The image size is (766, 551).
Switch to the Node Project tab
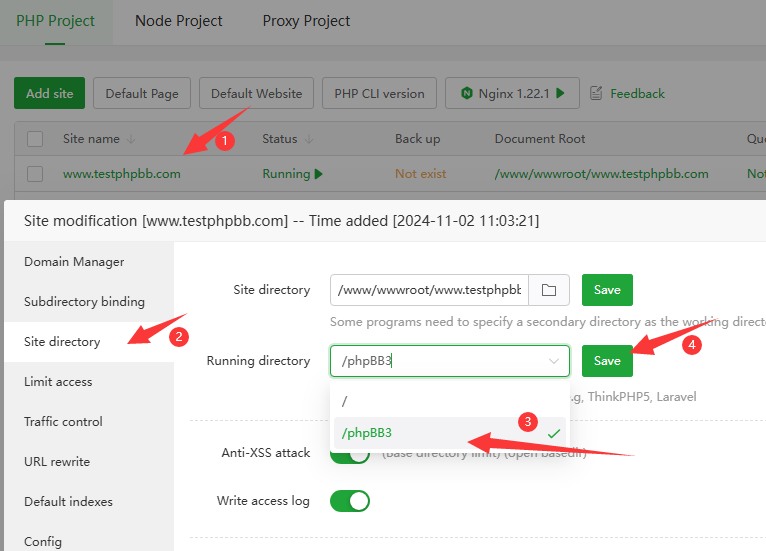[x=179, y=21]
